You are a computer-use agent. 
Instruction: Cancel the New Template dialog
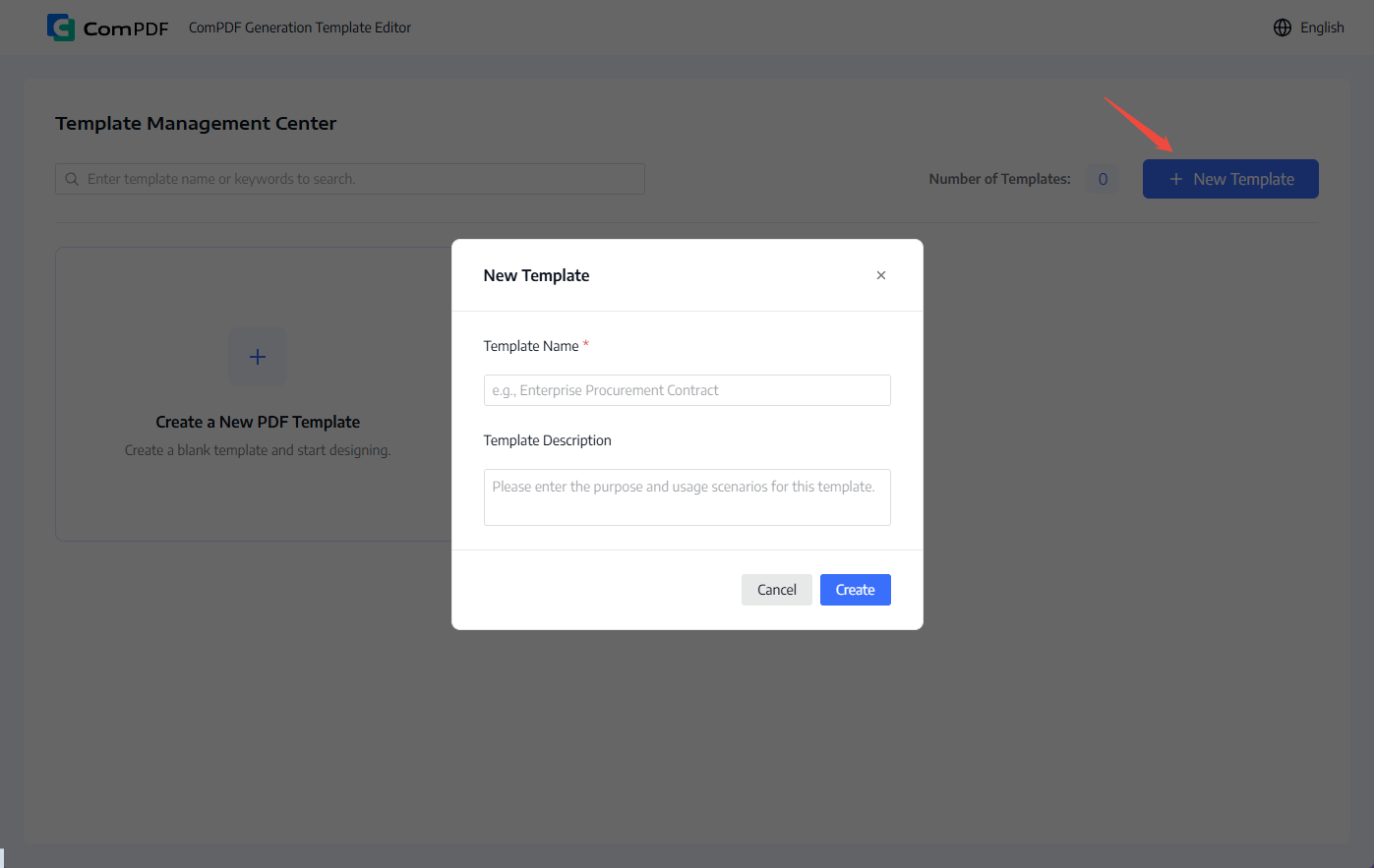point(777,590)
